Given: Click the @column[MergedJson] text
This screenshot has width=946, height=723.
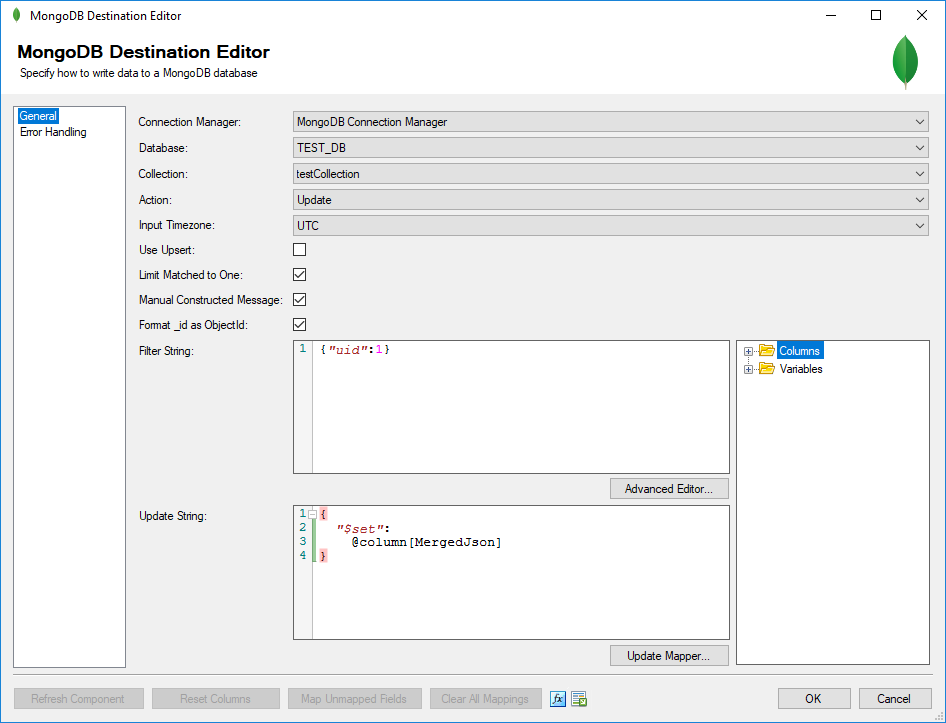Looking at the screenshot, I should click(x=427, y=543).
